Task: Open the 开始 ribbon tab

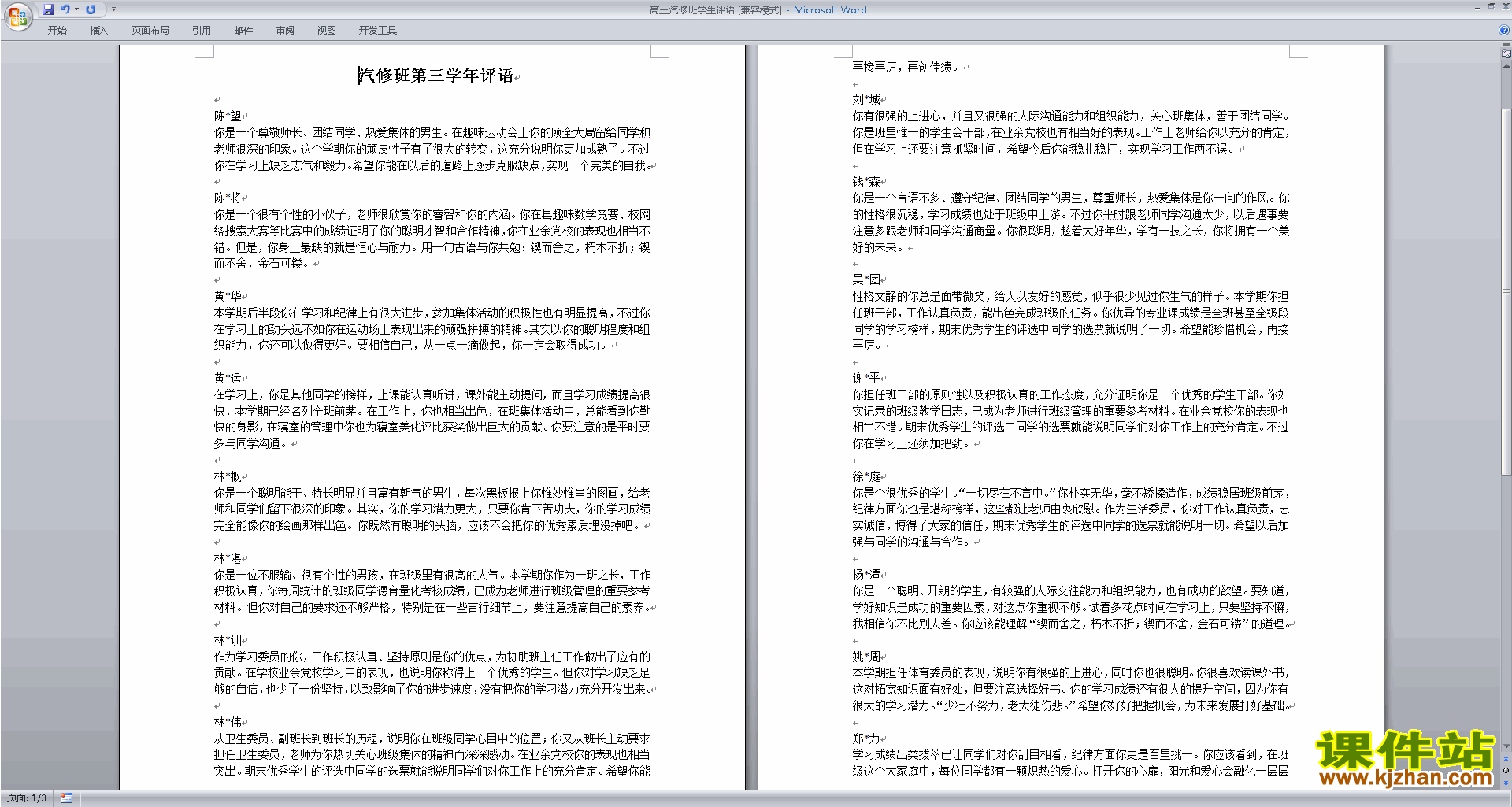Action: [57, 31]
